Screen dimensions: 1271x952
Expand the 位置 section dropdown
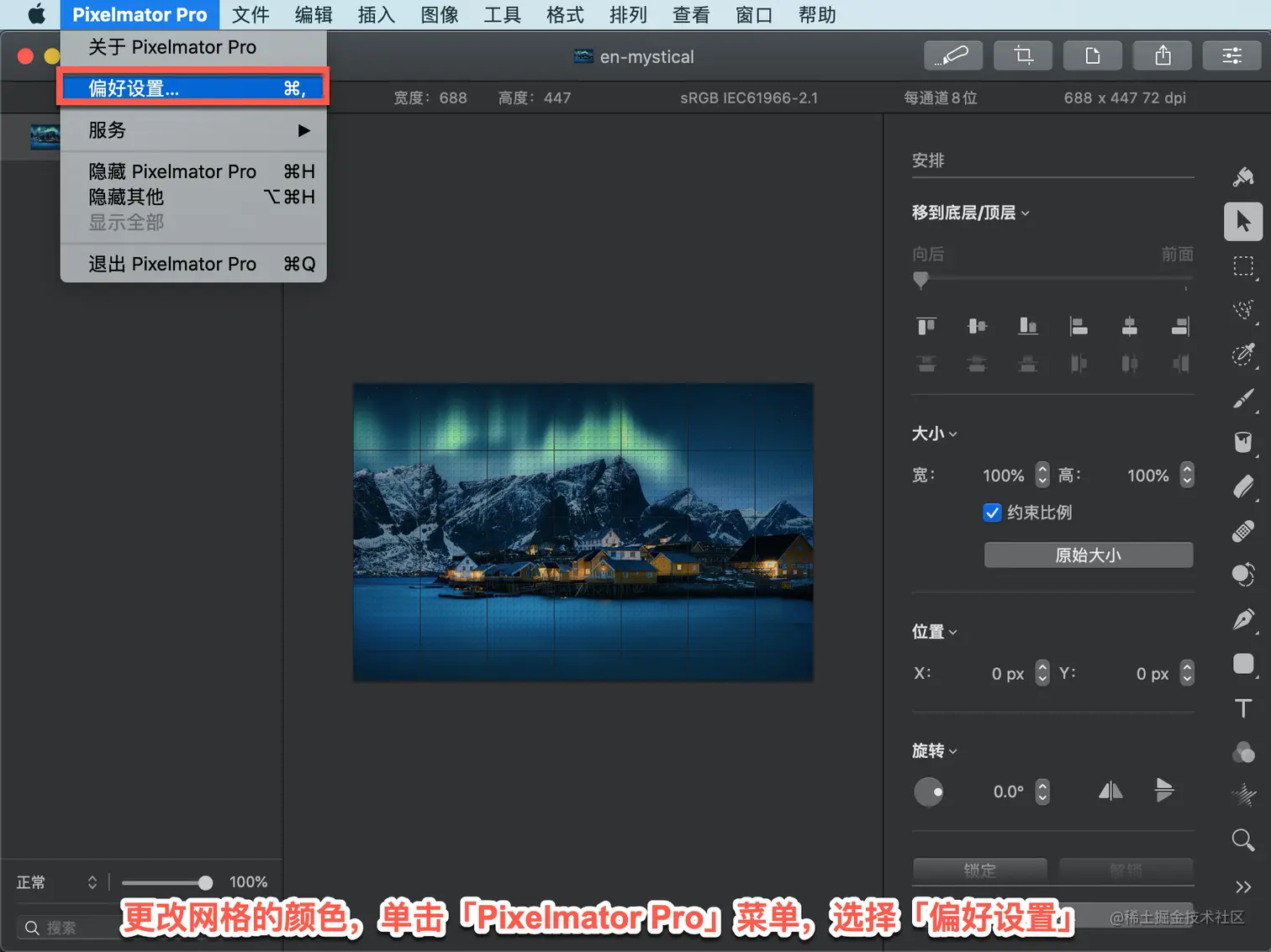coord(935,632)
